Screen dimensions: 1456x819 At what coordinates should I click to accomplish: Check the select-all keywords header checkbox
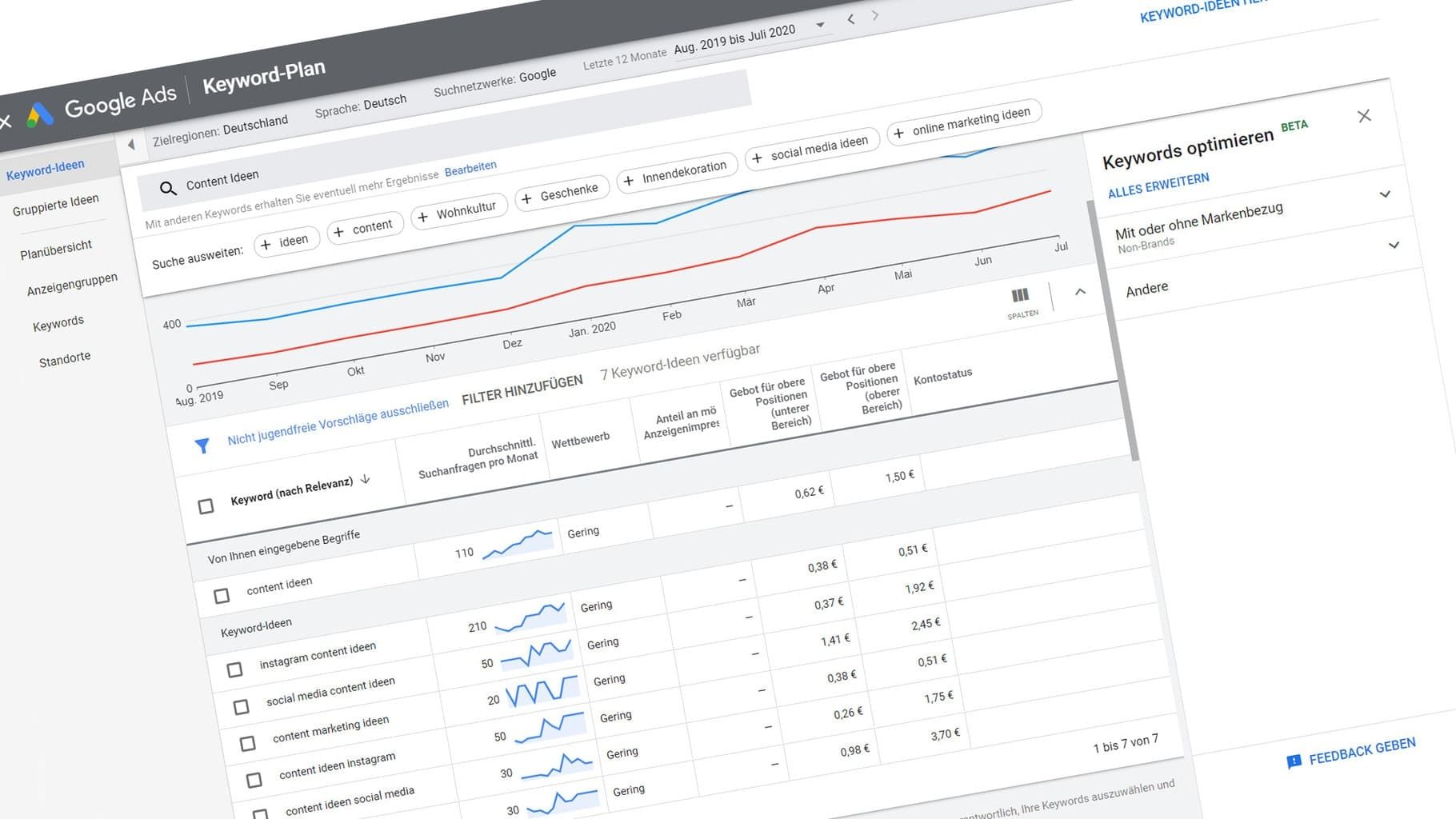pos(206,506)
